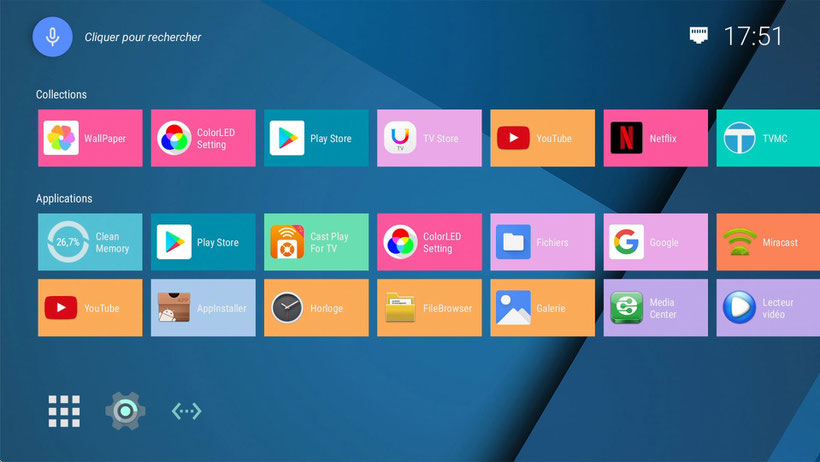Open the Google app tile
820x462 pixels.
click(655, 242)
